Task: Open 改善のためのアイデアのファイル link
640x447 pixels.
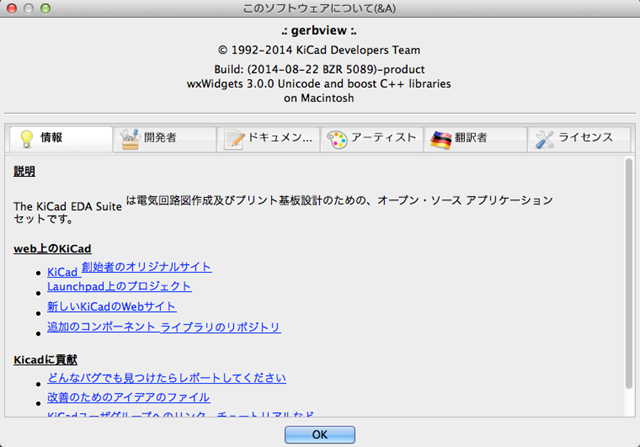Action: 129,398
